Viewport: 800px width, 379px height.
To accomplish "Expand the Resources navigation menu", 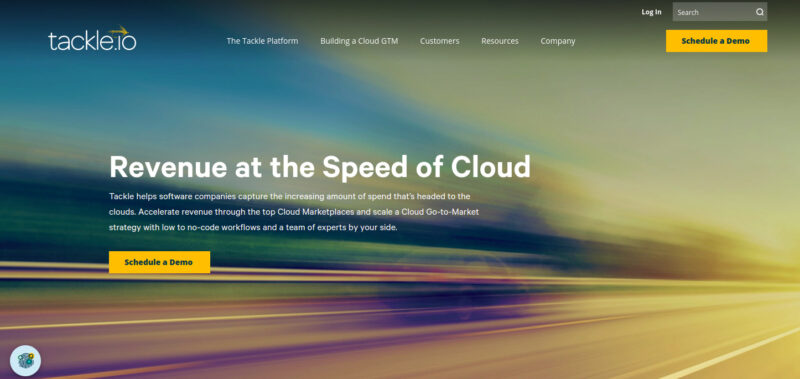I will tap(499, 41).
